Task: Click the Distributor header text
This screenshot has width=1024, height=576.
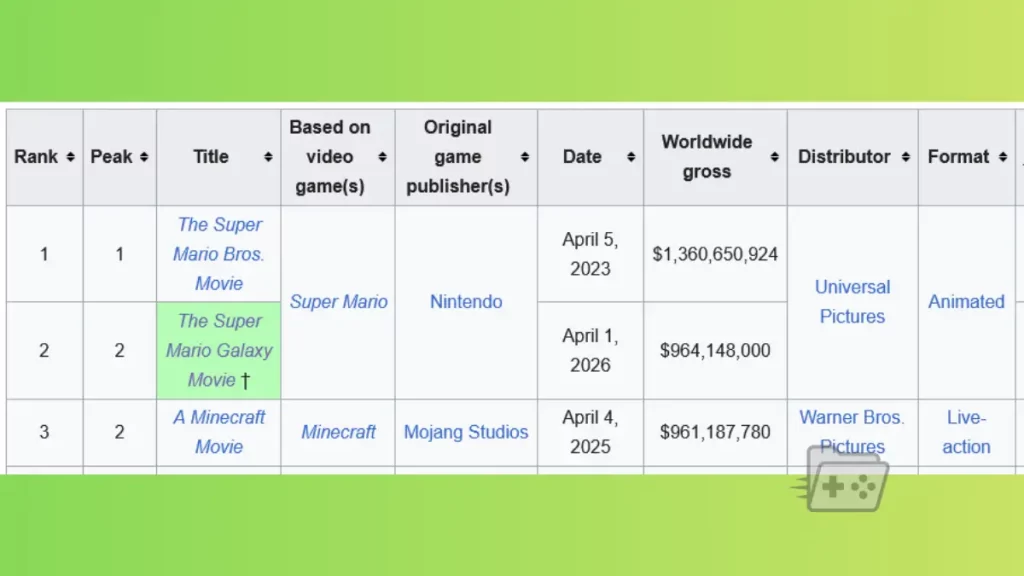Action: 844,157
